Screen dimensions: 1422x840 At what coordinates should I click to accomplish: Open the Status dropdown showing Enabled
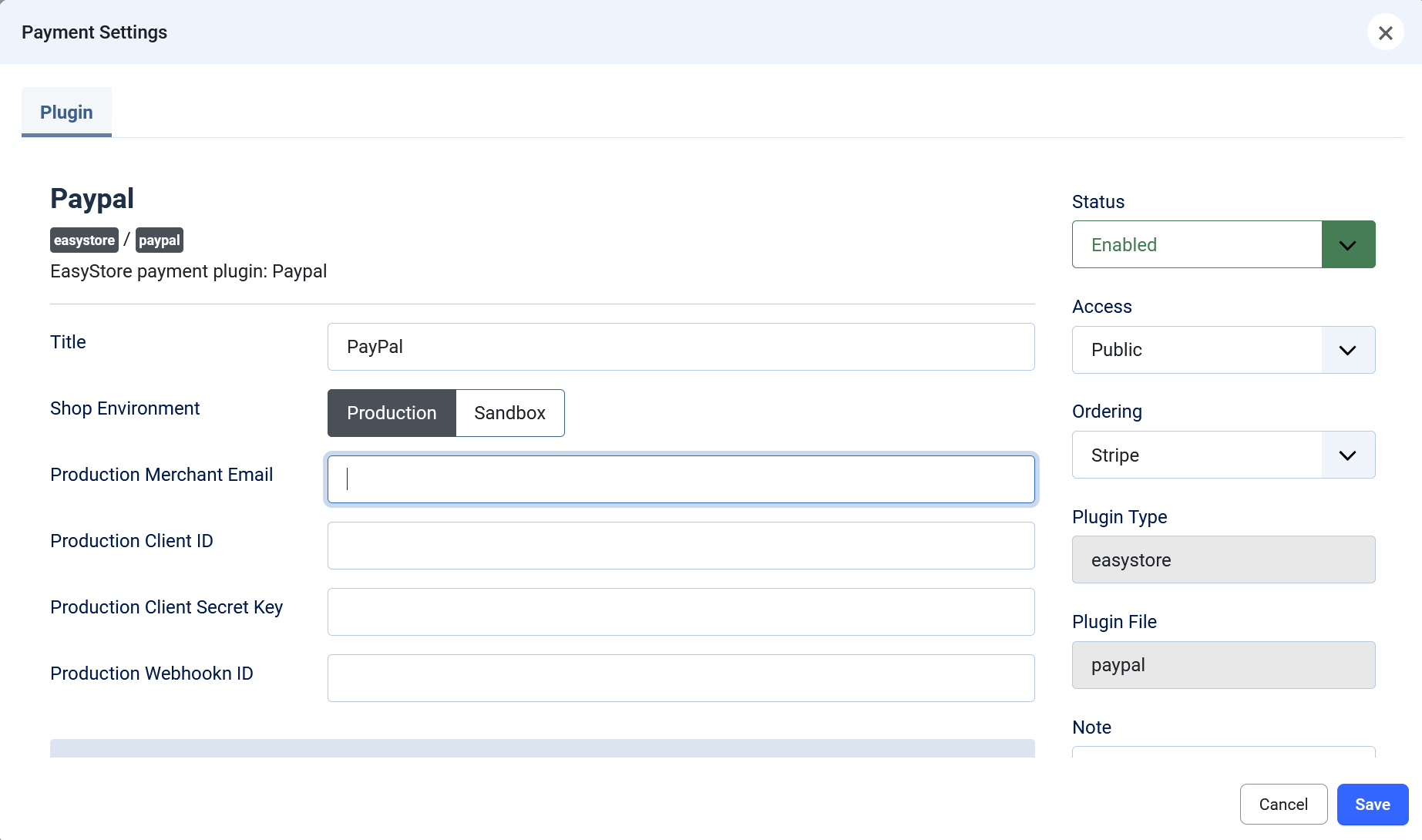[x=1197, y=245]
